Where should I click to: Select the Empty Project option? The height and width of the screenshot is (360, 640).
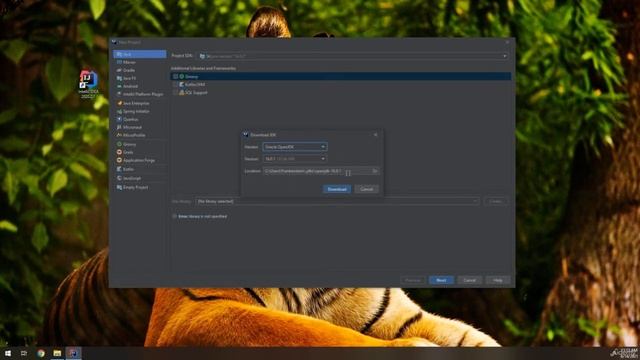[x=140, y=187]
